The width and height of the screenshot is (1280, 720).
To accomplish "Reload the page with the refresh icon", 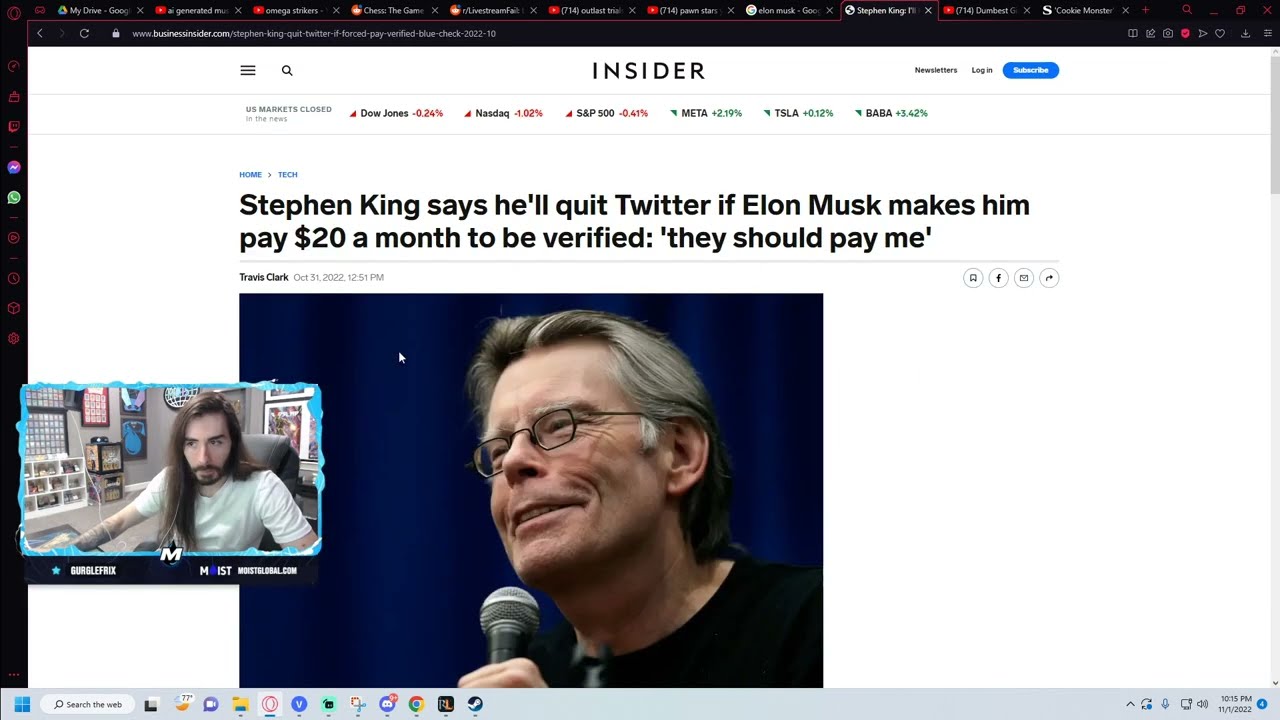I will 84,33.
